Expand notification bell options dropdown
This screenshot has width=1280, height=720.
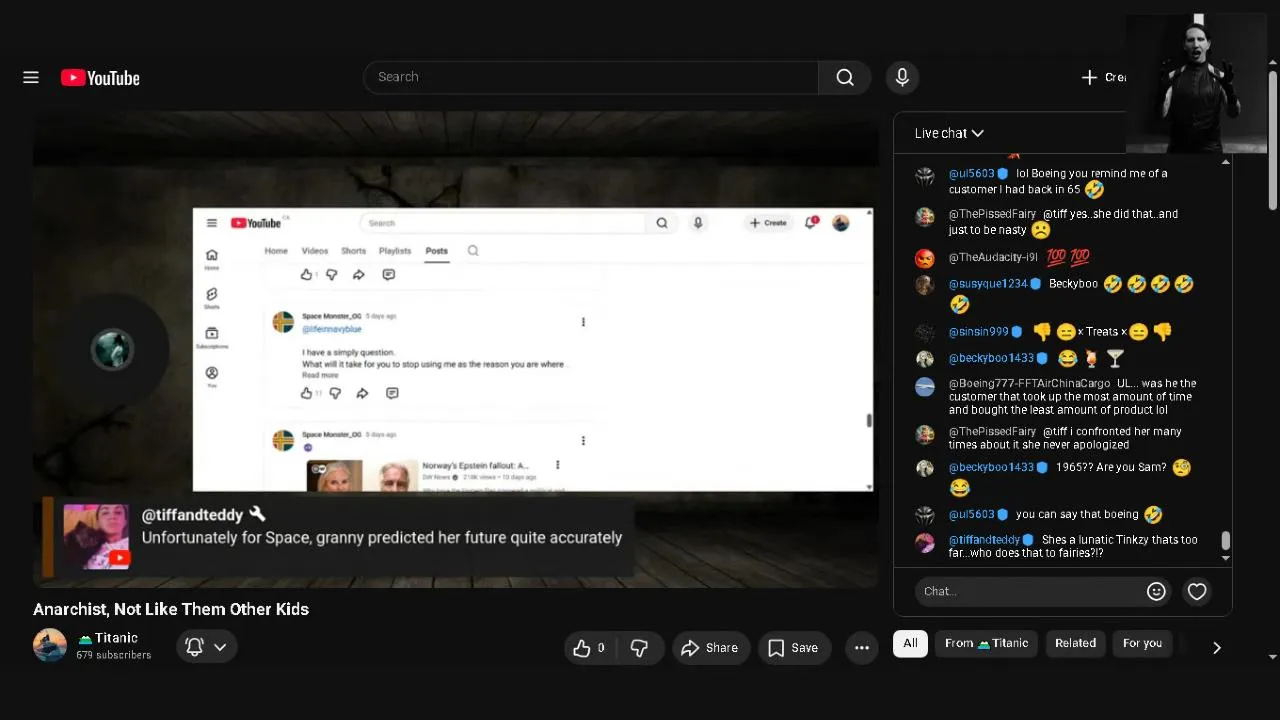click(x=220, y=647)
